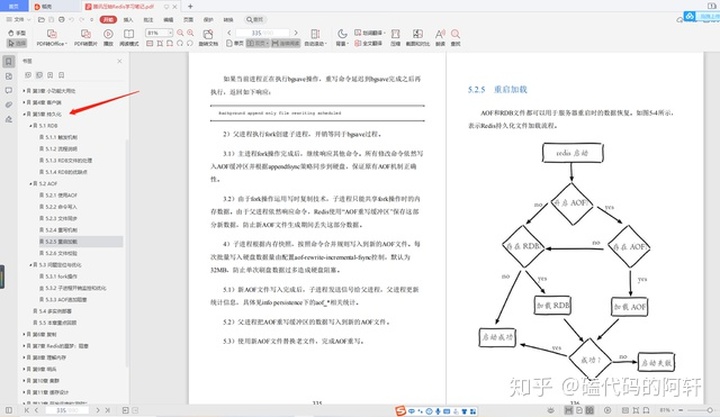Go to previous page in toolbar
Image resolution: width=720 pixels, height=417 pixels.
(229, 33)
